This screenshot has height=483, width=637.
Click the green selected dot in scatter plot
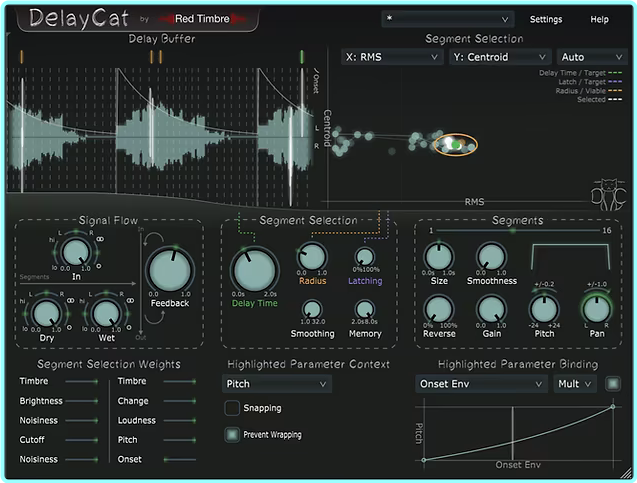point(455,144)
